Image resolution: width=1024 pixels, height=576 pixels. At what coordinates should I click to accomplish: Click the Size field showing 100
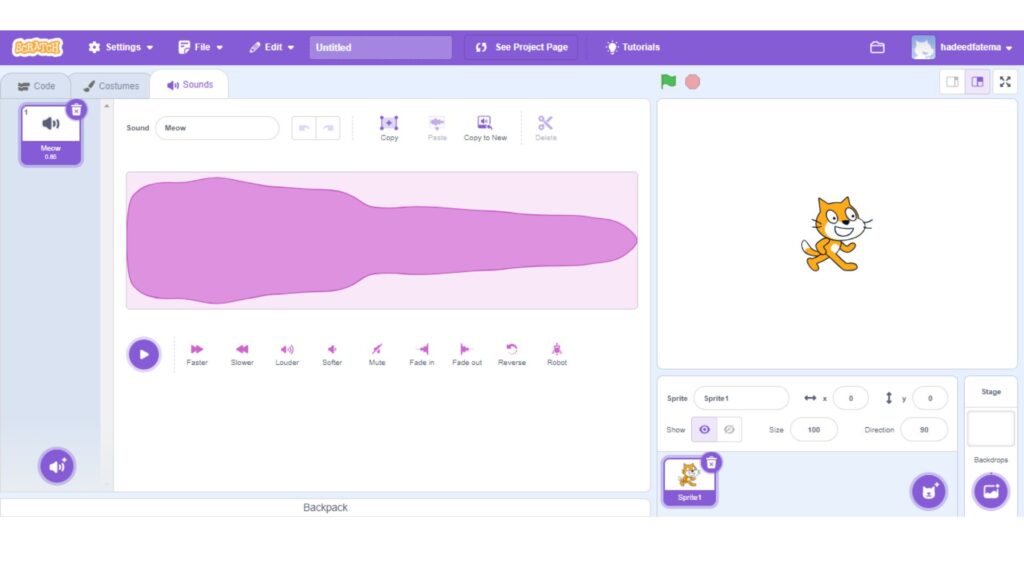pyautogui.click(x=814, y=430)
